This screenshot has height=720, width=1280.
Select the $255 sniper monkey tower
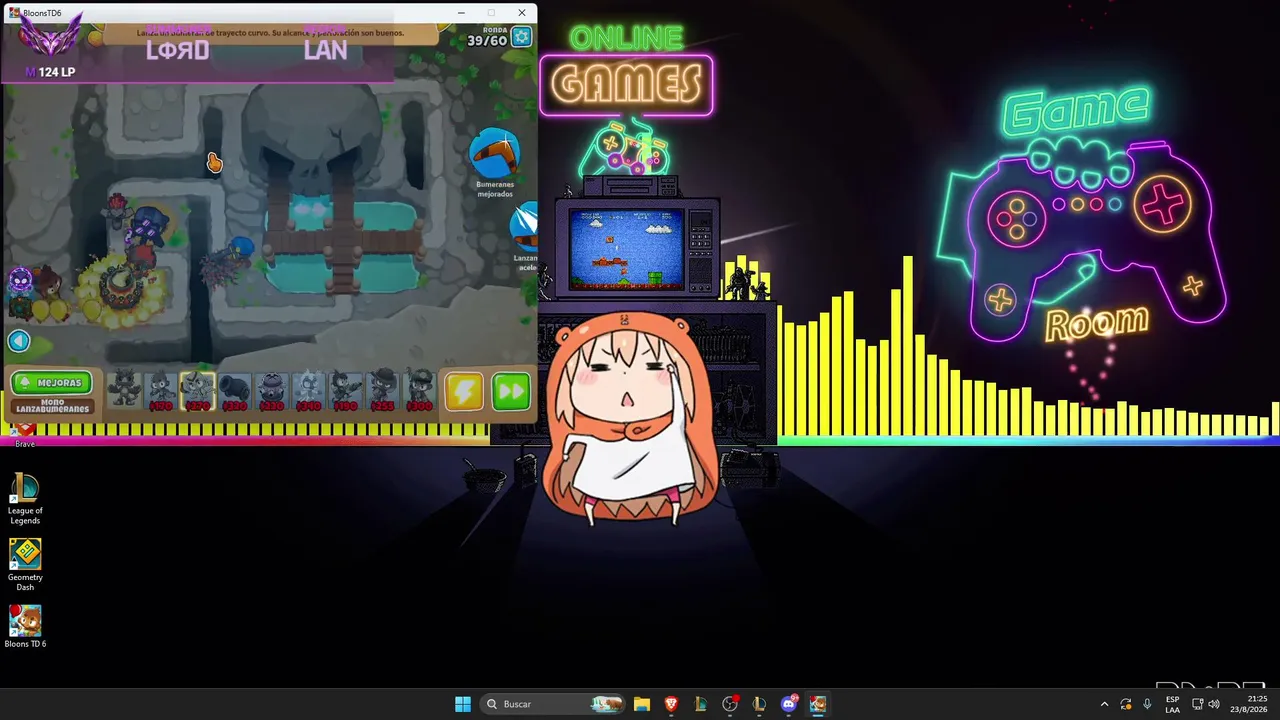point(383,390)
